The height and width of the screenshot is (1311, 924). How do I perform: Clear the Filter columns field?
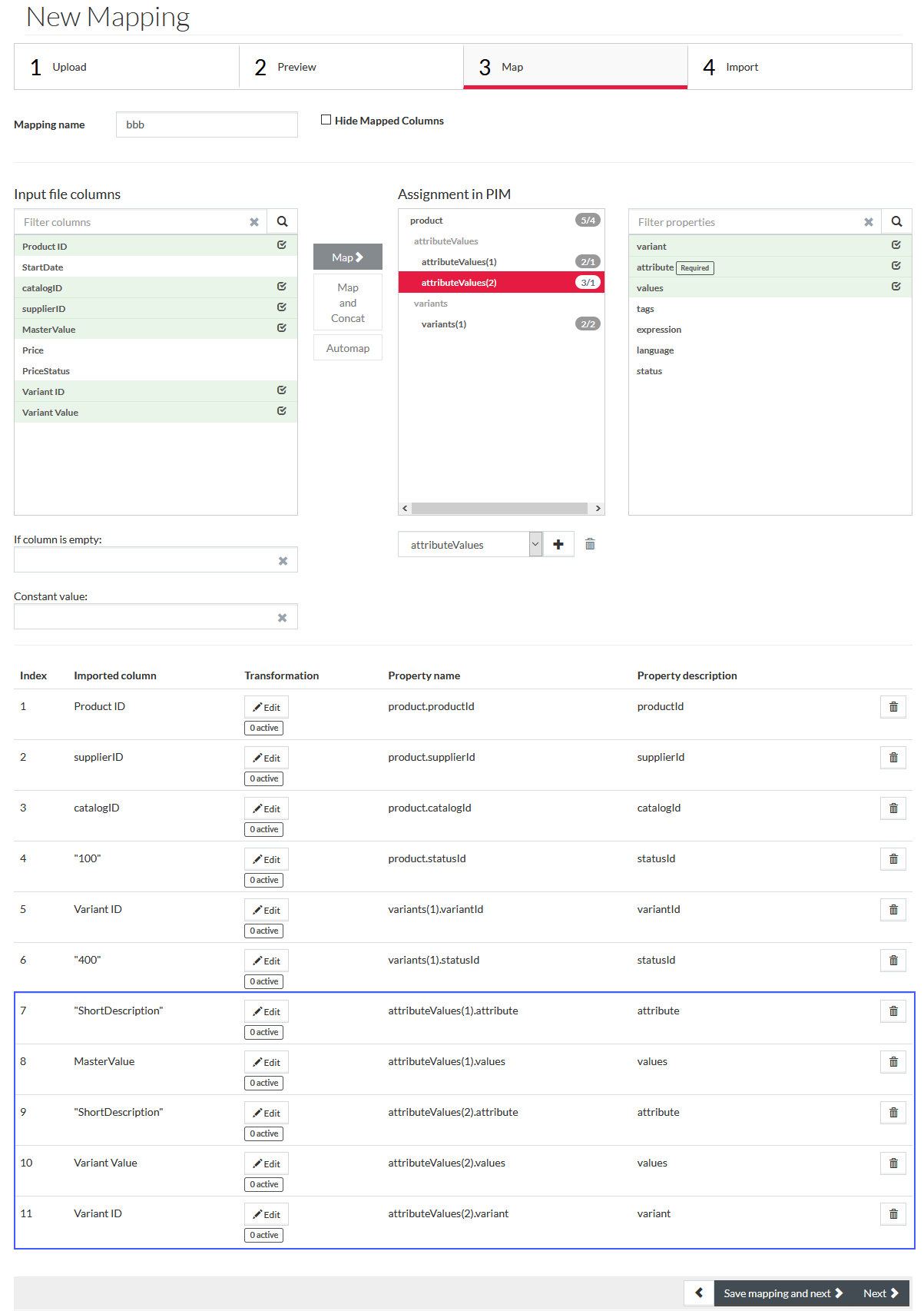pos(254,222)
